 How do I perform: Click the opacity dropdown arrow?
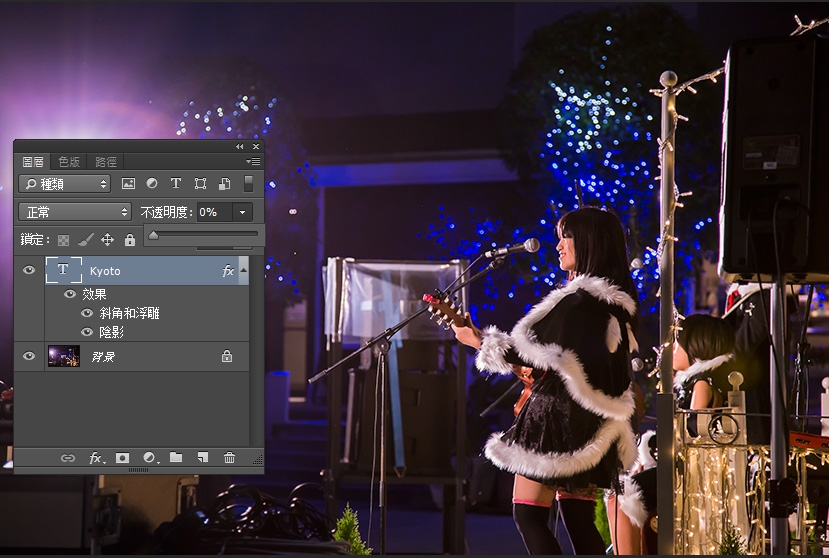pyautogui.click(x=242, y=212)
